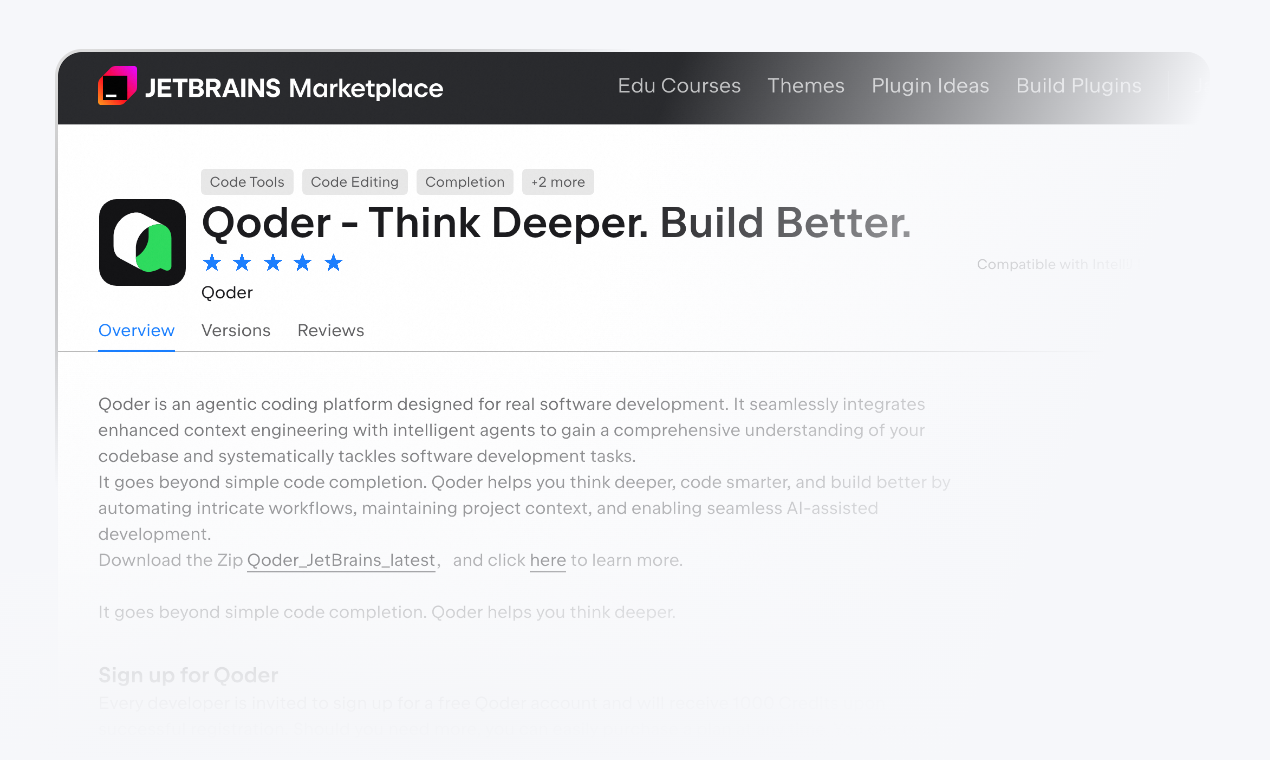The height and width of the screenshot is (760, 1270).
Task: Expand the +2 more tags chip
Action: [557, 182]
